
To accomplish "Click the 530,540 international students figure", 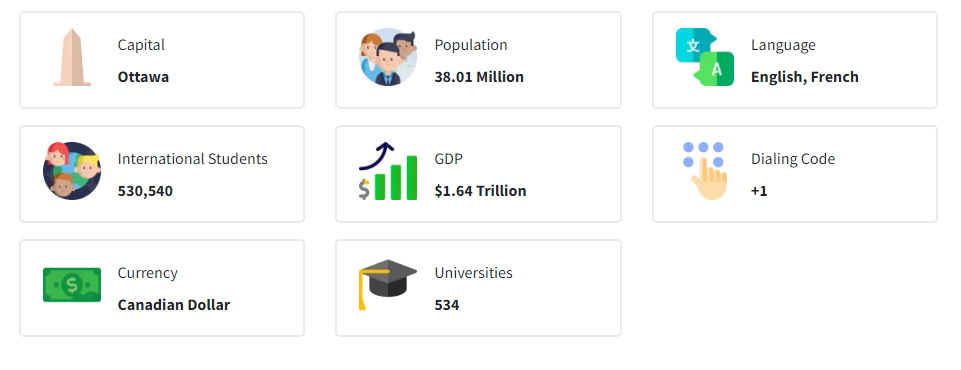I will click(145, 191).
